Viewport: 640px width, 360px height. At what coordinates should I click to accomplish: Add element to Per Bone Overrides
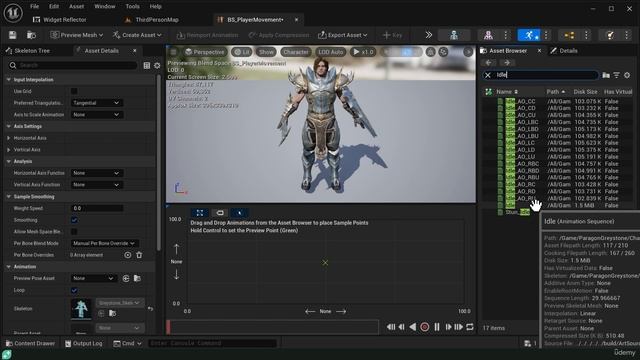pyautogui.click(x=128, y=255)
